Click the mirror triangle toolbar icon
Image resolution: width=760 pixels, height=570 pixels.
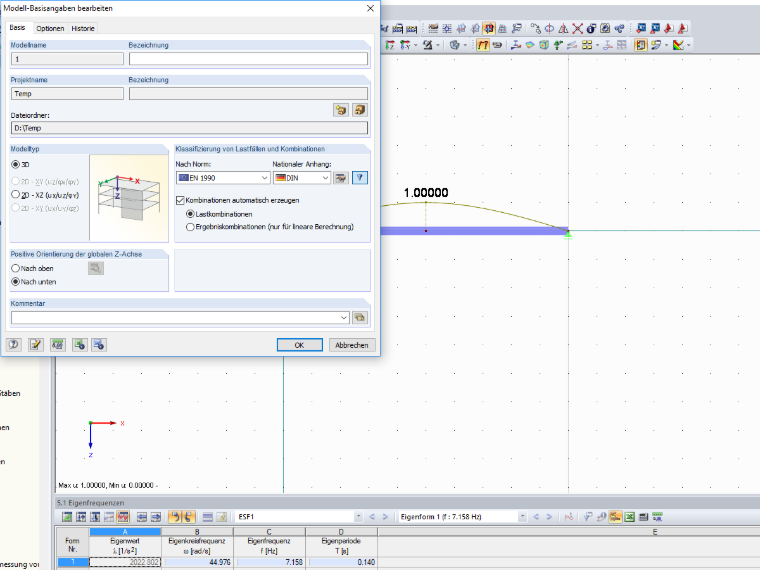(563, 29)
